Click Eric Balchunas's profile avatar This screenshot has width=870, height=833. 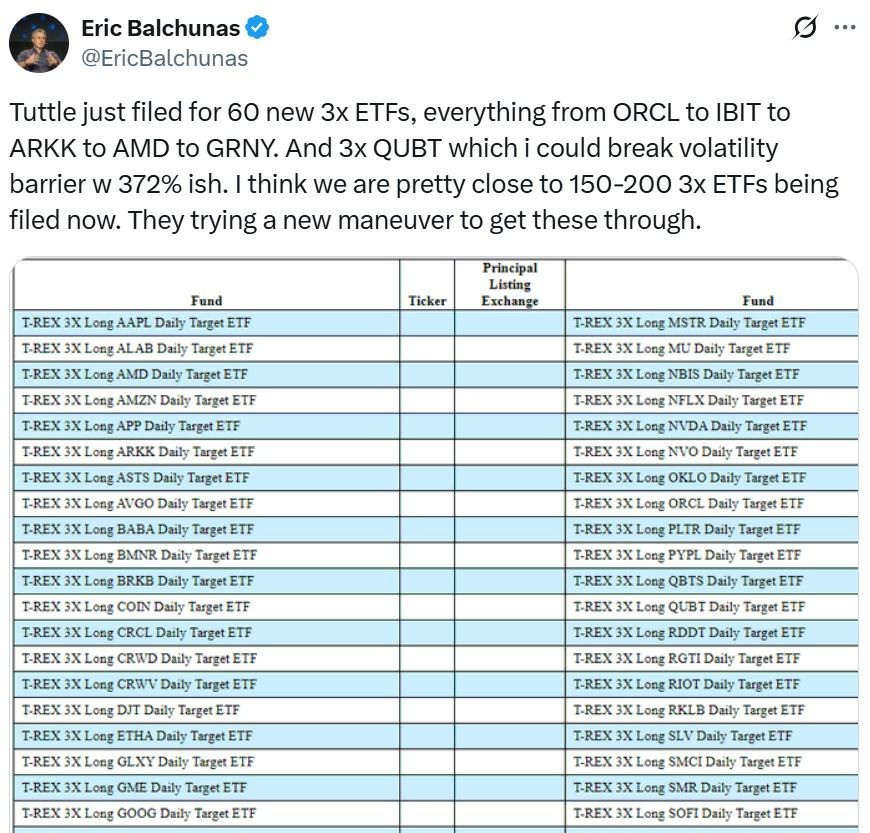[39, 43]
